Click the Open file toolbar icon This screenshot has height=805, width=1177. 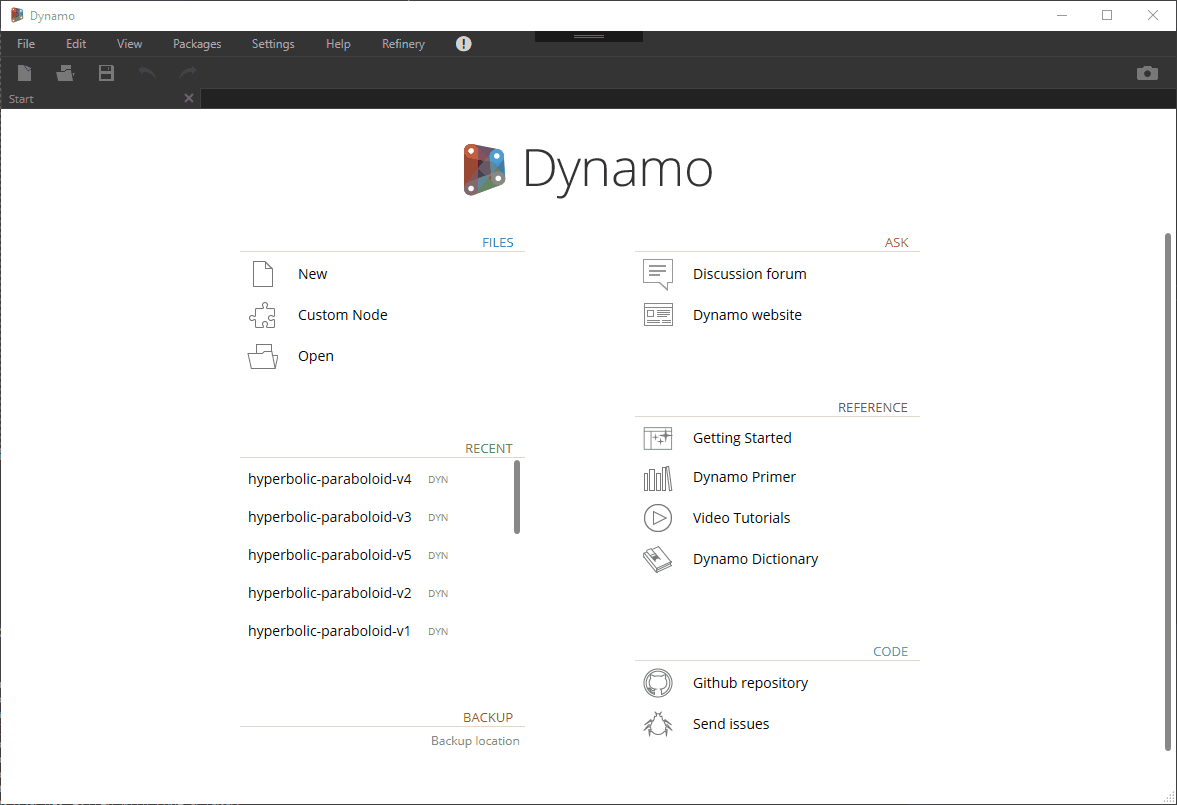(65, 73)
